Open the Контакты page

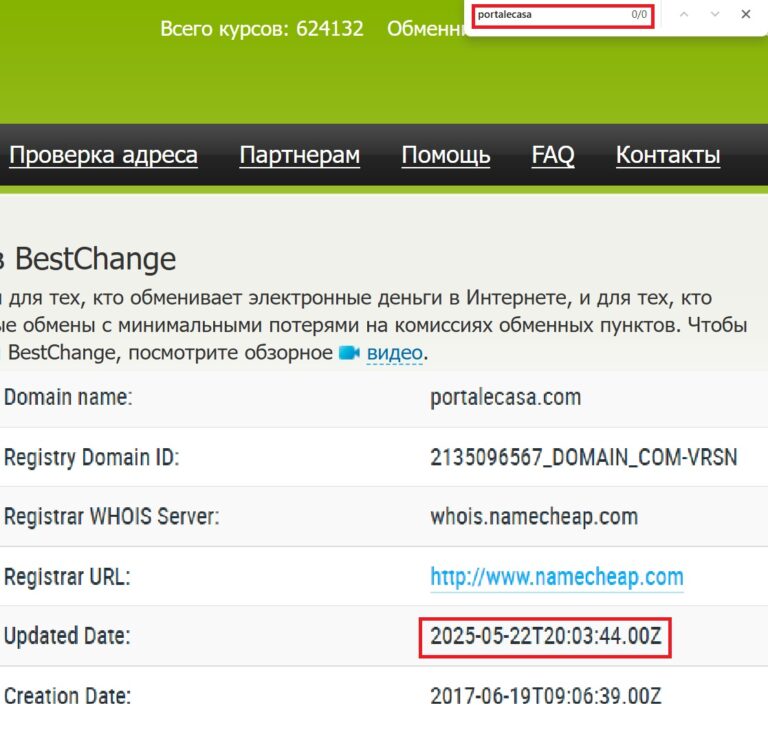pyautogui.click(x=667, y=155)
